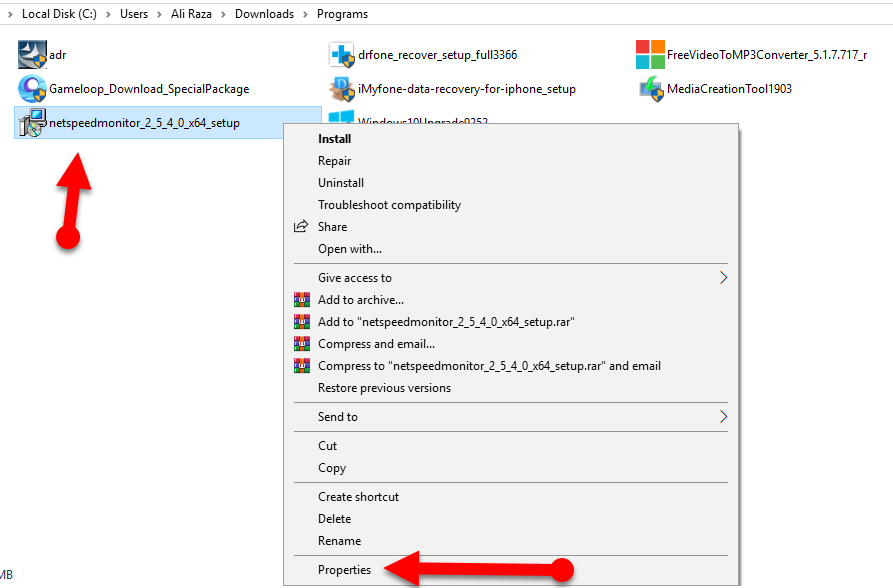Viewport: 893px width, 588px height.
Task: Click the adr file icon
Action: [33, 54]
